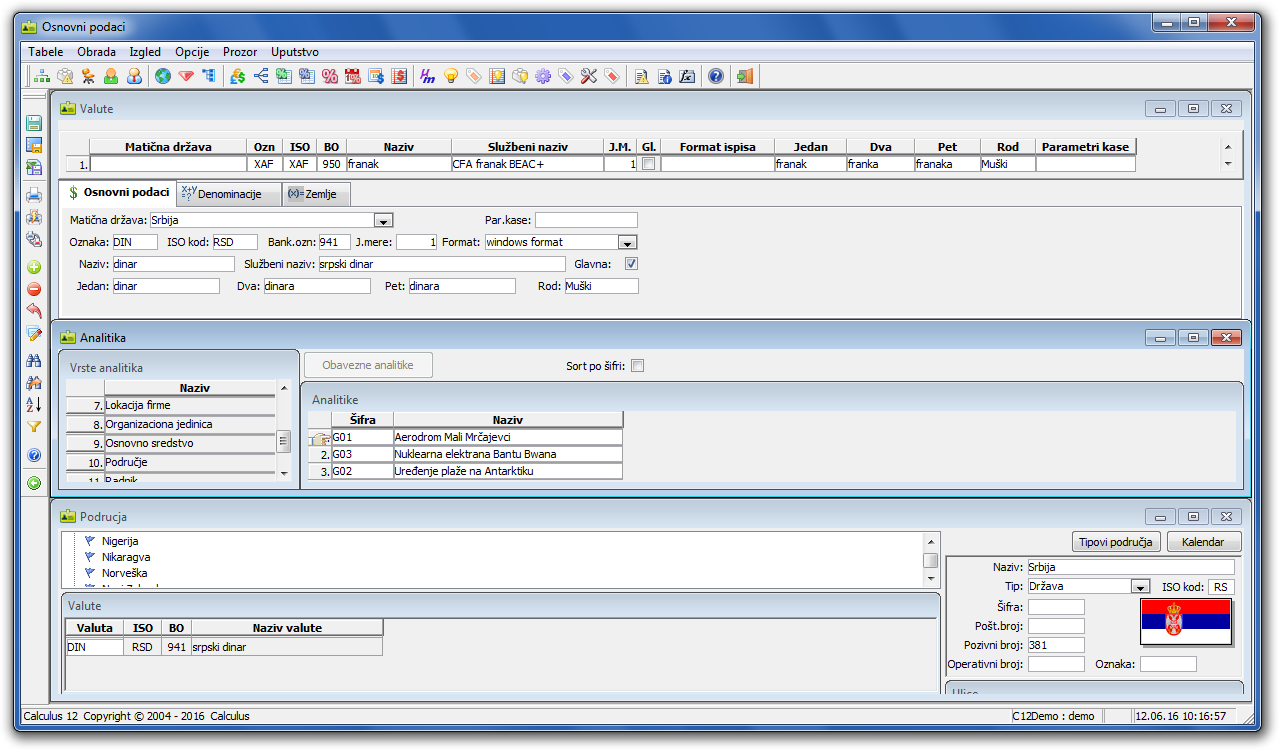Open the Obrada menu
The image size is (1280, 751).
(x=96, y=52)
